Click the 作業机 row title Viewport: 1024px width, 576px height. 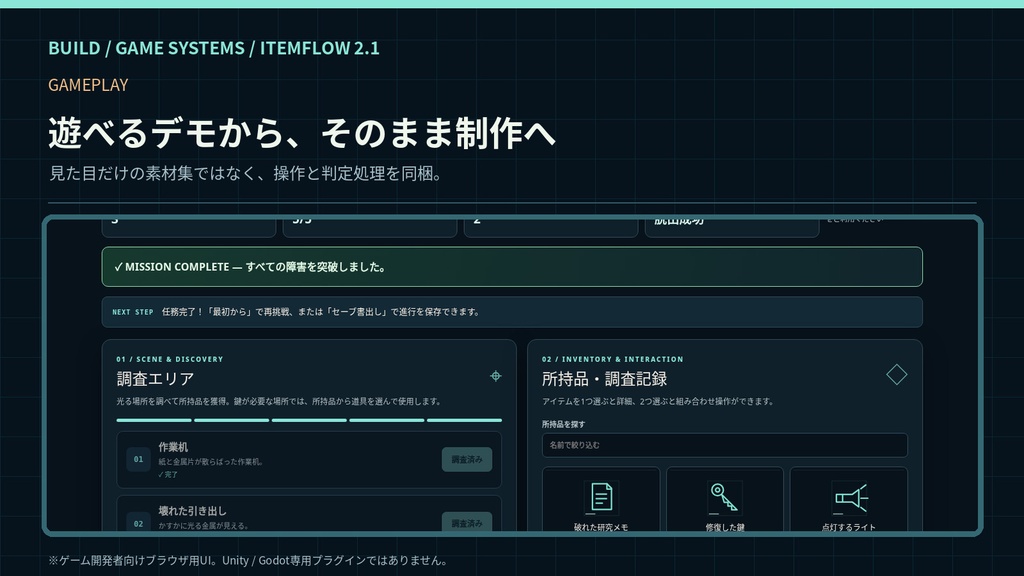tap(173, 447)
